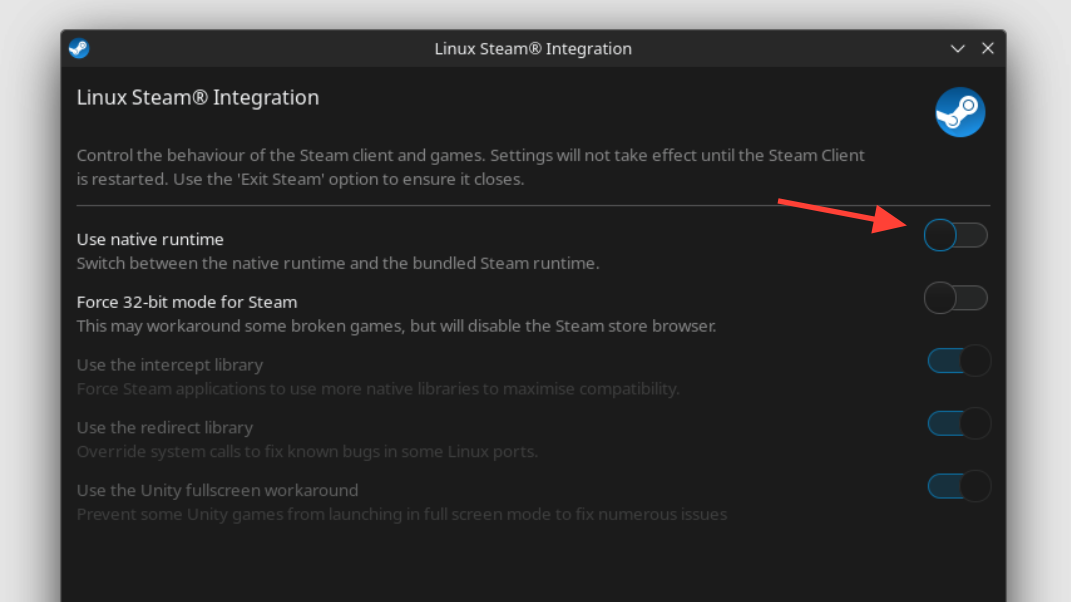1071x602 pixels.
Task: Toggle the intercept library switch
Action: pos(959,361)
